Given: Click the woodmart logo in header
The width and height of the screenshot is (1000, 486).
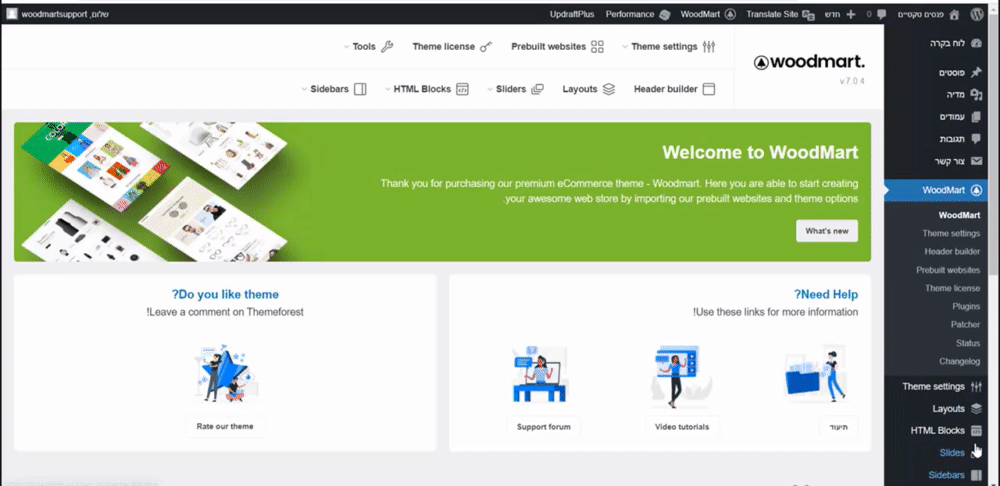Looking at the screenshot, I should click(809, 62).
